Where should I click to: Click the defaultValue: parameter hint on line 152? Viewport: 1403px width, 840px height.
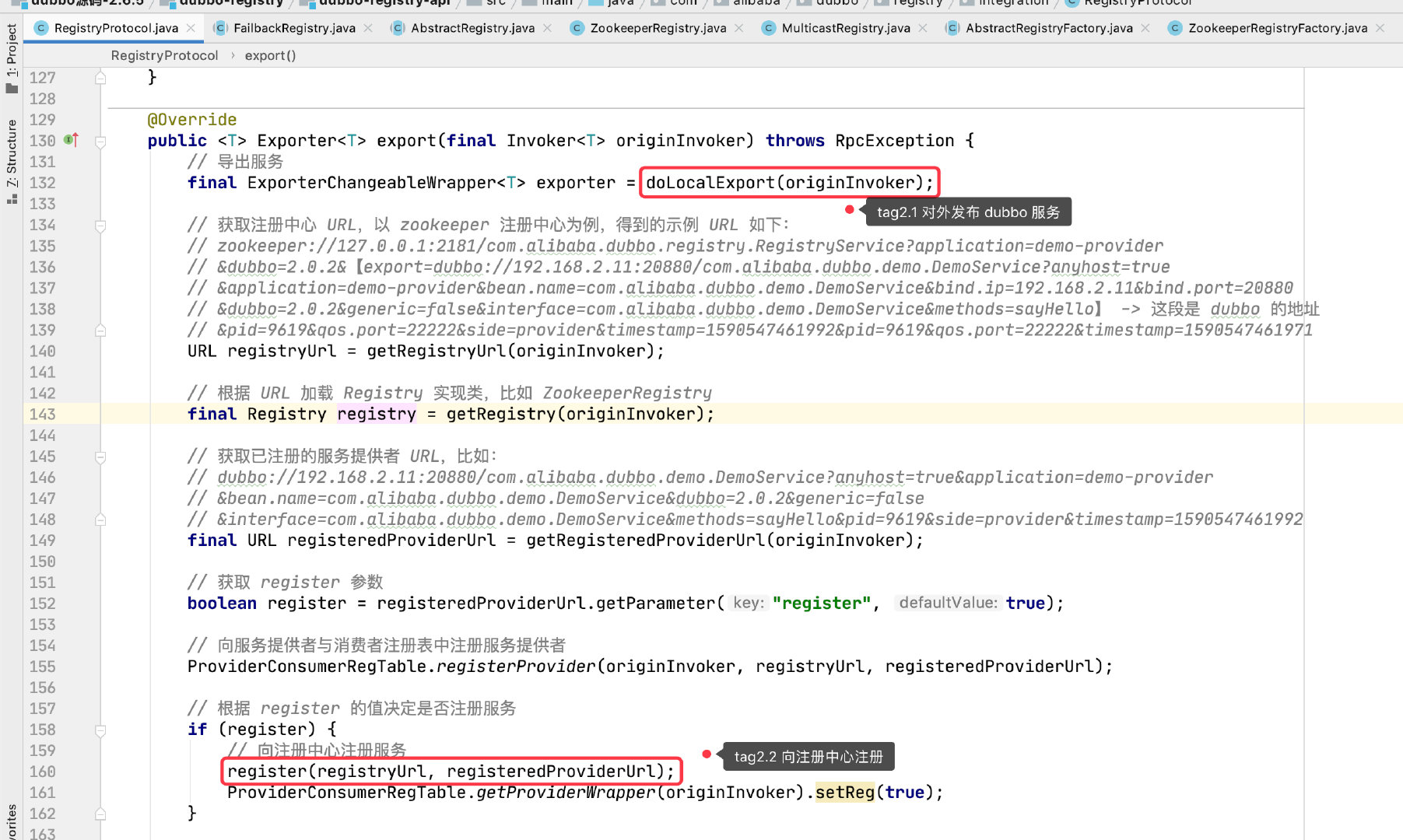point(948,604)
